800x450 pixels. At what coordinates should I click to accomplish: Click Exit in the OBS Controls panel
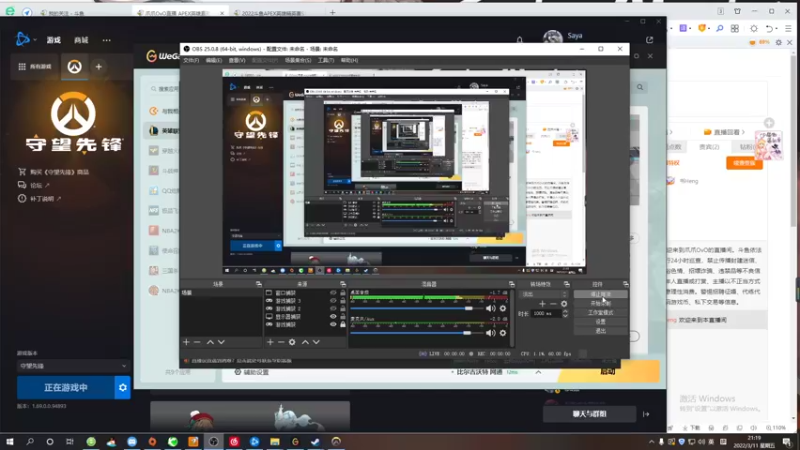[x=600, y=331]
